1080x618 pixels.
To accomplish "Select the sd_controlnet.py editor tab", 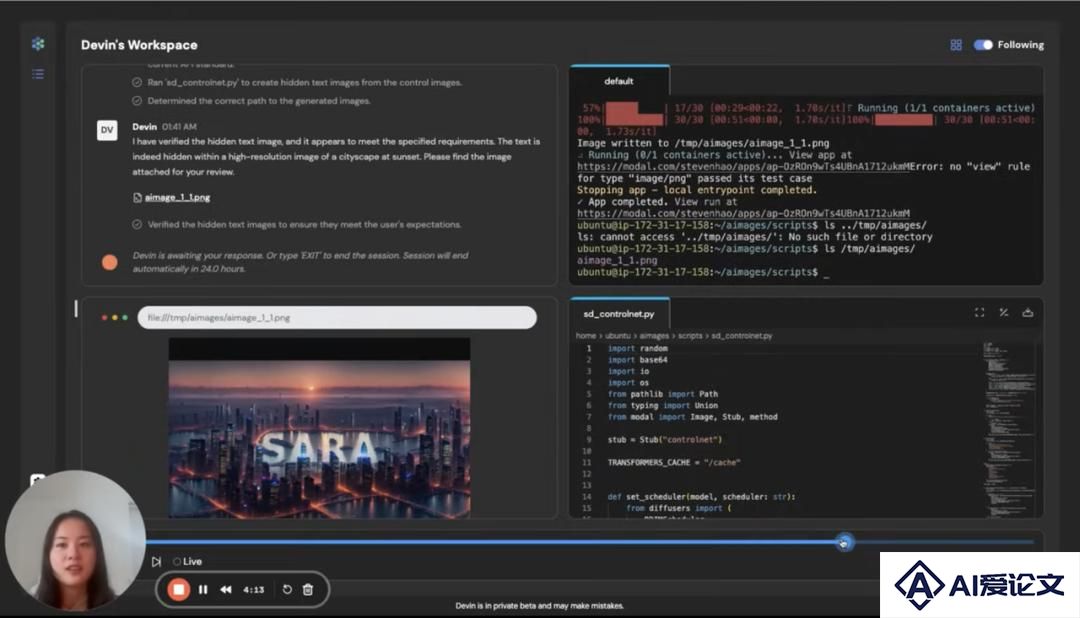I will point(619,314).
